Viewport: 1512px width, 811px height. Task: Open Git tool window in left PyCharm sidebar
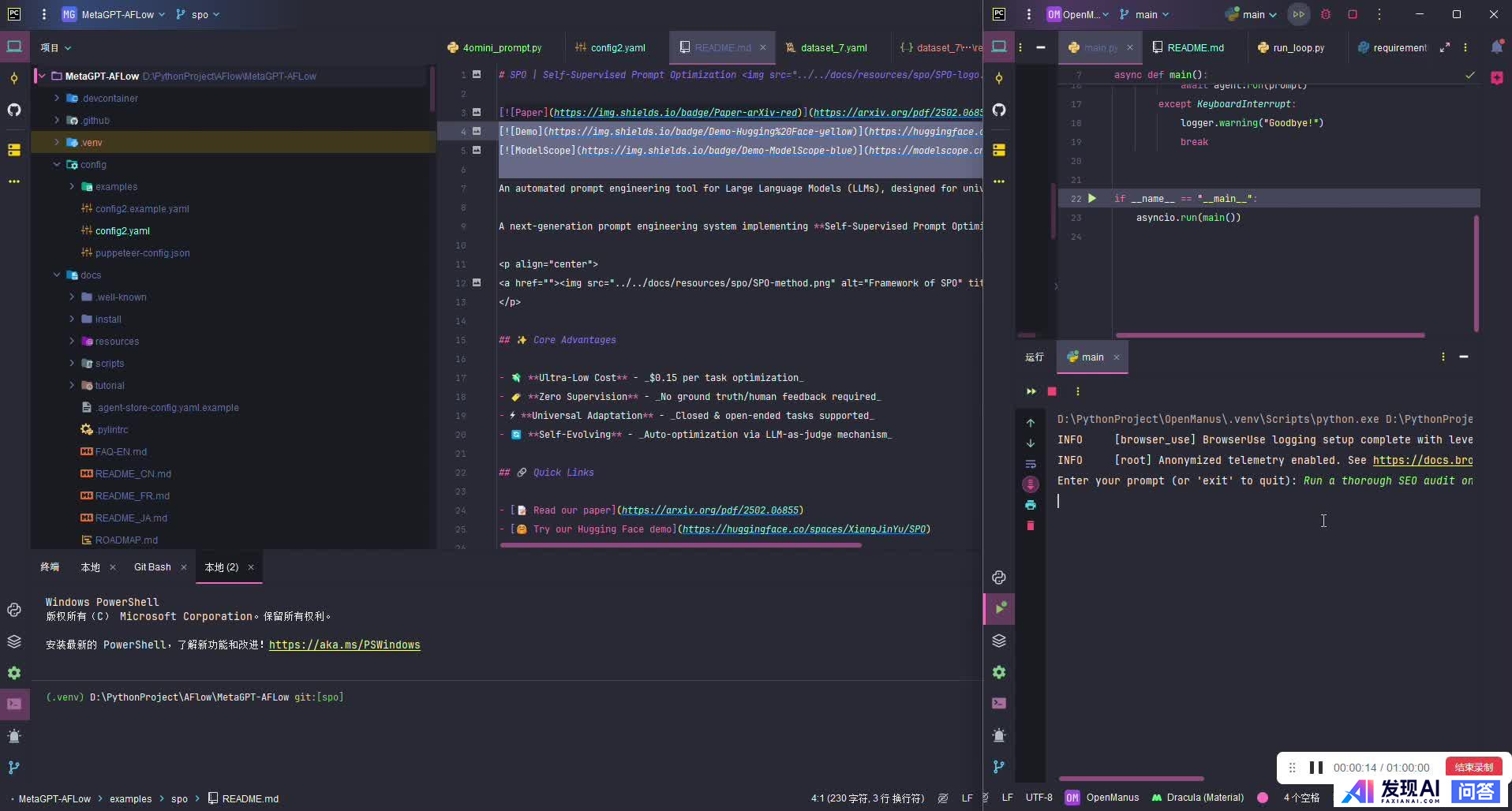[x=14, y=768]
